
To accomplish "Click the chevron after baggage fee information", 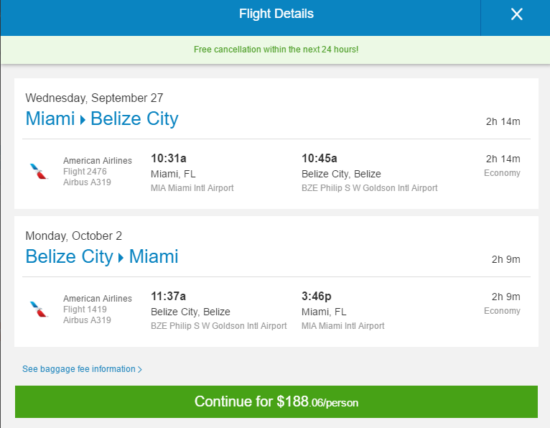I will 140,369.
